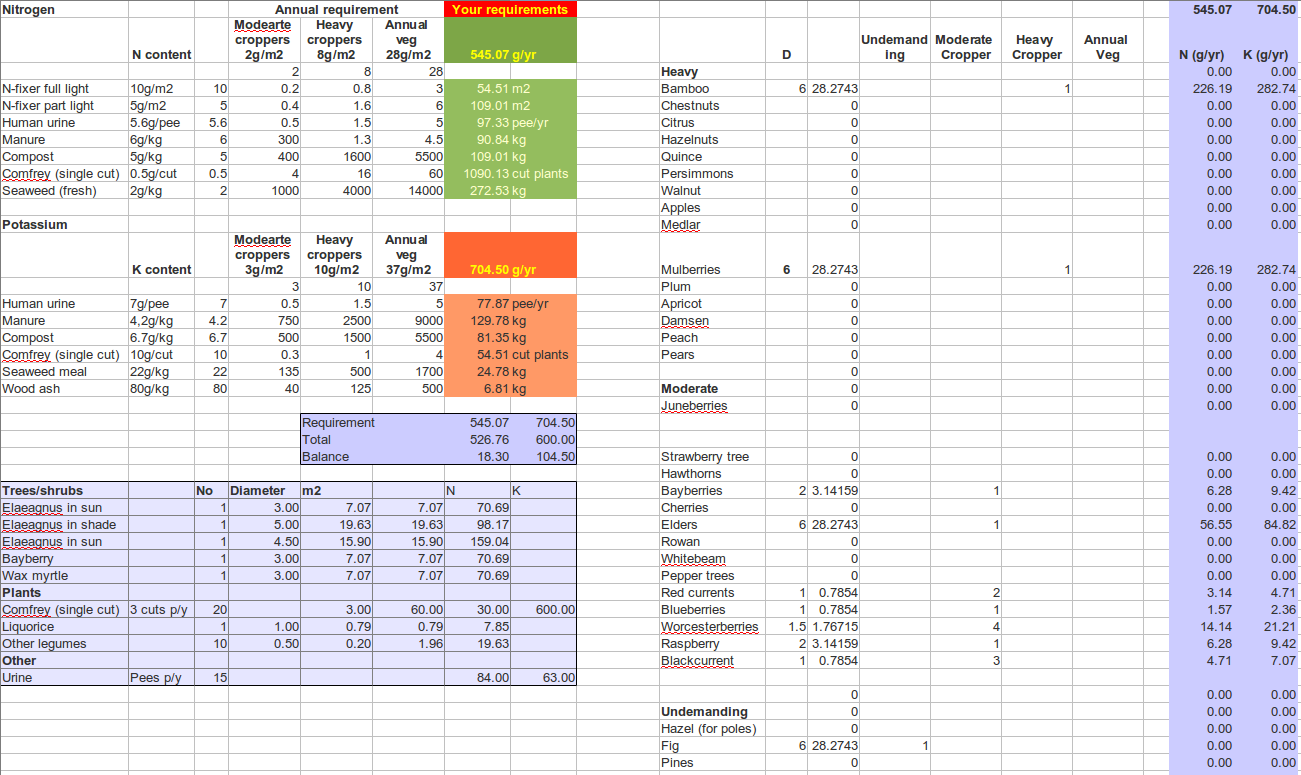This screenshot has height=775, width=1301.
Task: Select the Fig row under Undemanding
Action: (x=672, y=745)
